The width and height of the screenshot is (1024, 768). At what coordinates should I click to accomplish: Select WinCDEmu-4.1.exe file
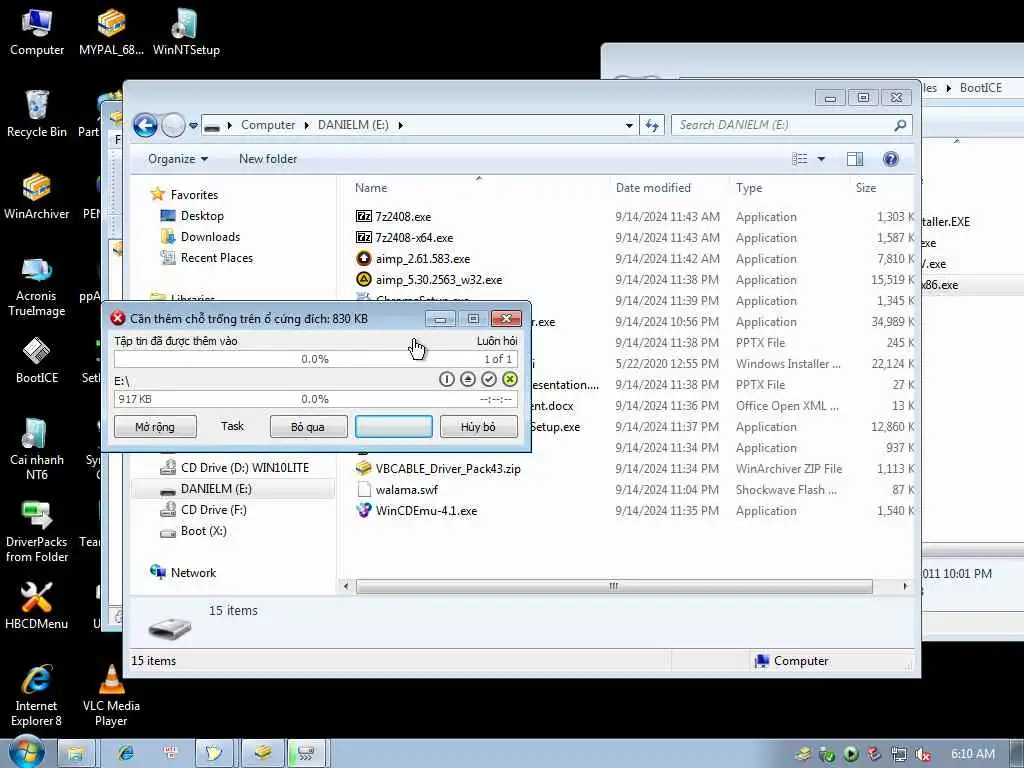pos(426,511)
